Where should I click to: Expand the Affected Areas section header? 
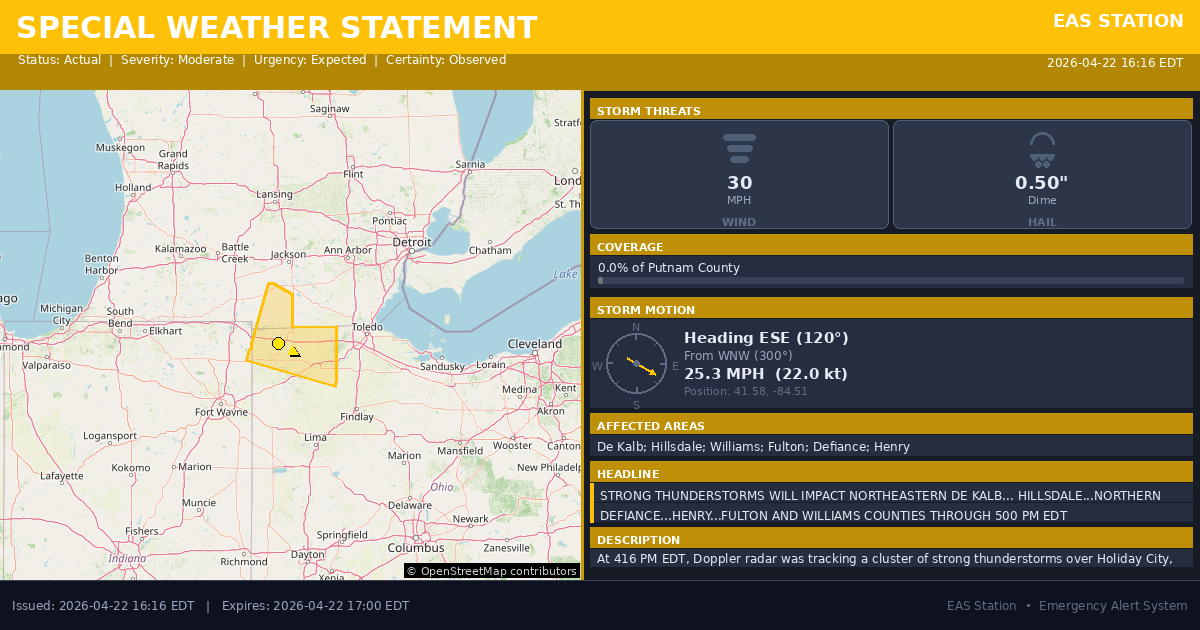coord(891,425)
